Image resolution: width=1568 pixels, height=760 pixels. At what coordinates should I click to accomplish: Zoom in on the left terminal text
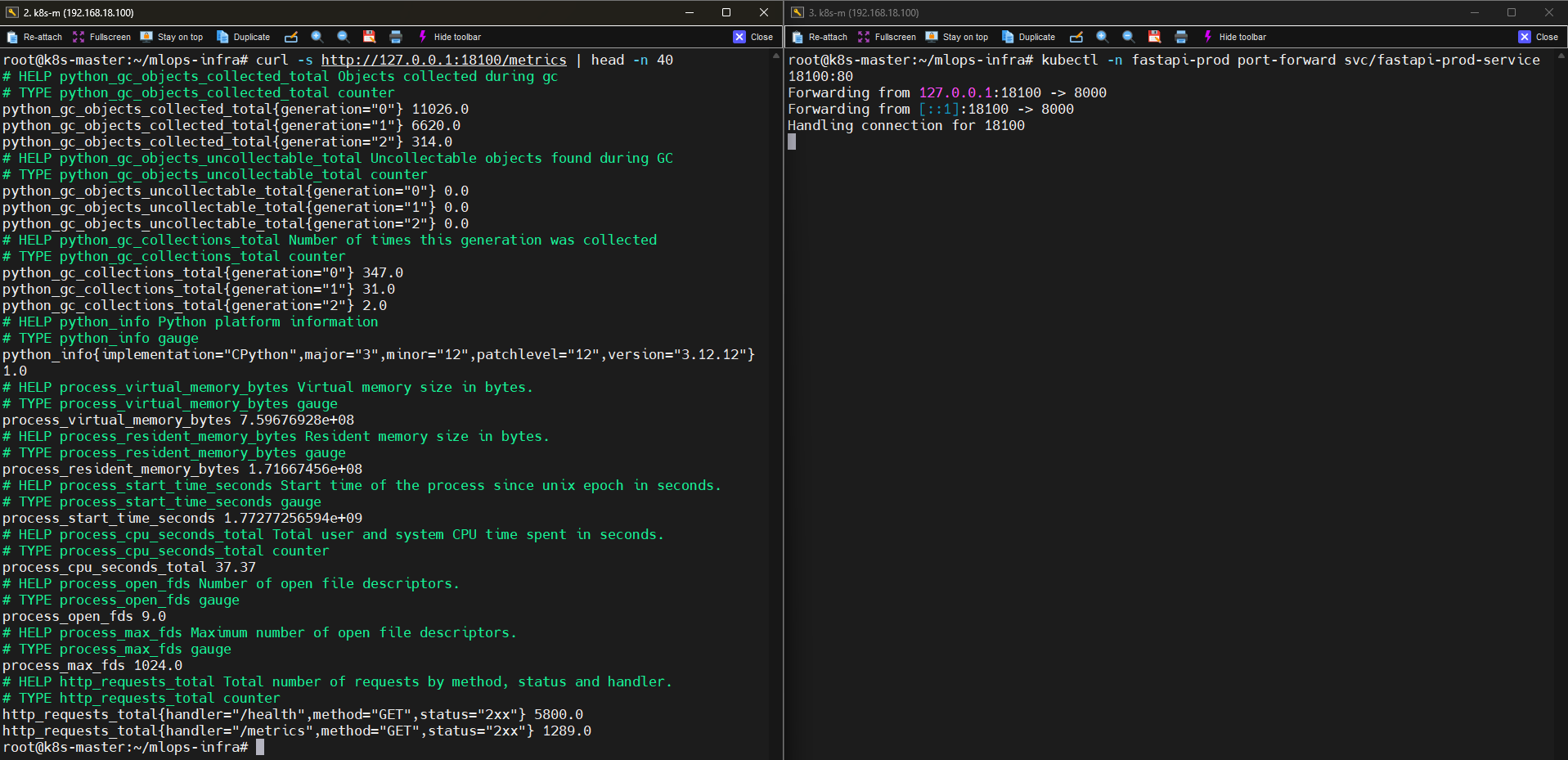[x=317, y=37]
